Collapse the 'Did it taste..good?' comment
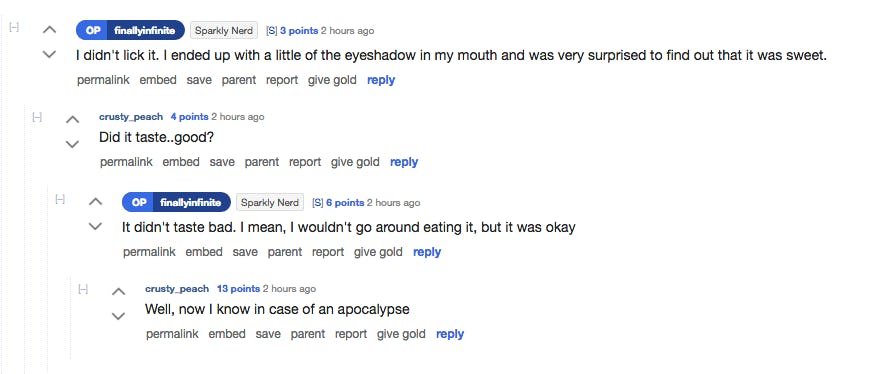 click(x=37, y=117)
